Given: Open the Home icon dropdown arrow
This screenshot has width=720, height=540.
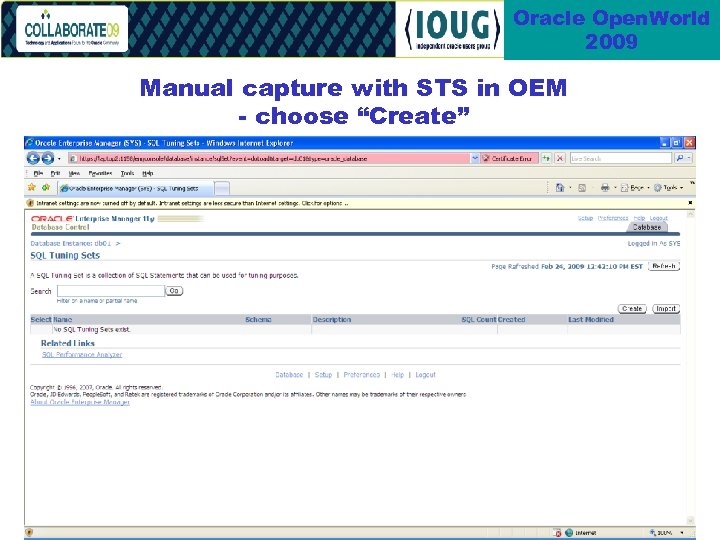Looking at the screenshot, I should pos(570,188).
